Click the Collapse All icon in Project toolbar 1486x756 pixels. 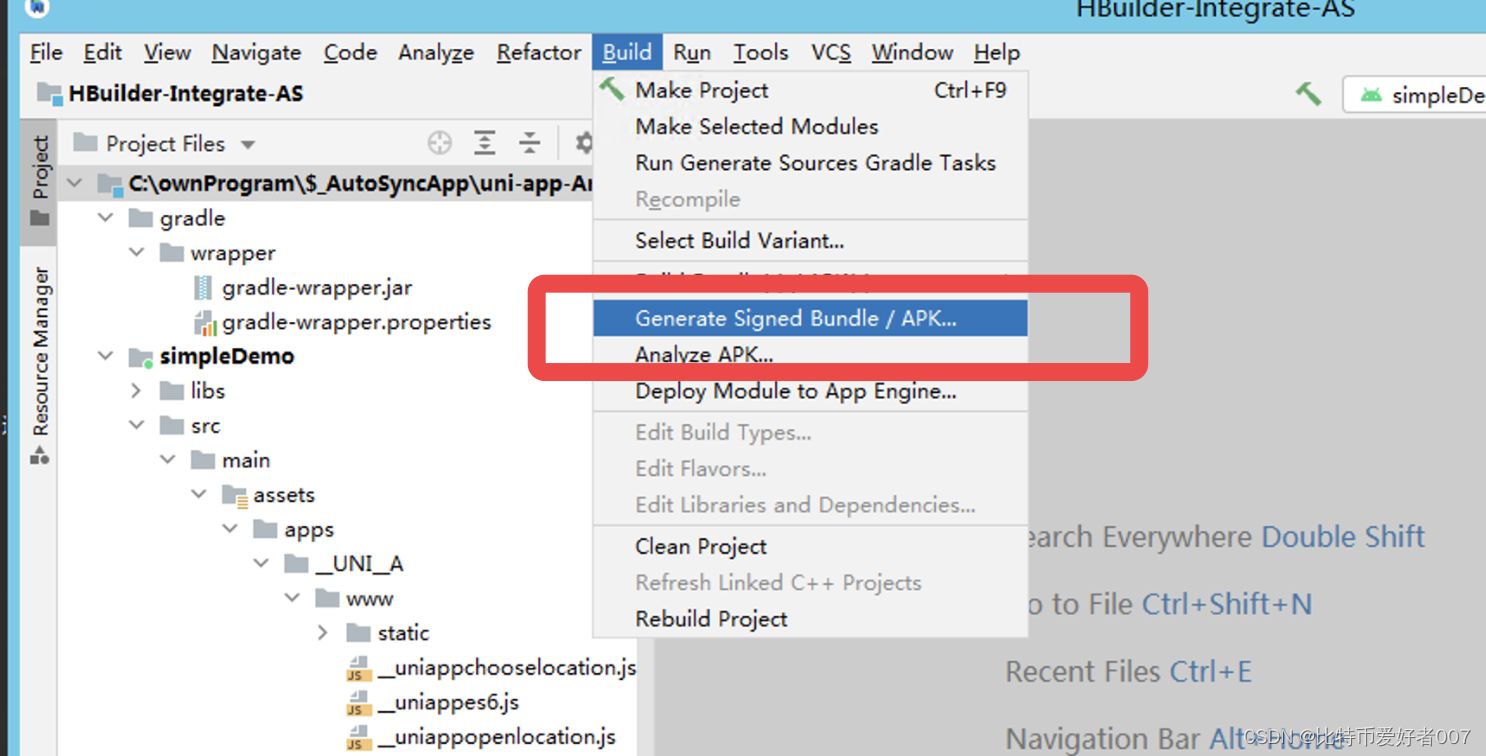tap(528, 143)
